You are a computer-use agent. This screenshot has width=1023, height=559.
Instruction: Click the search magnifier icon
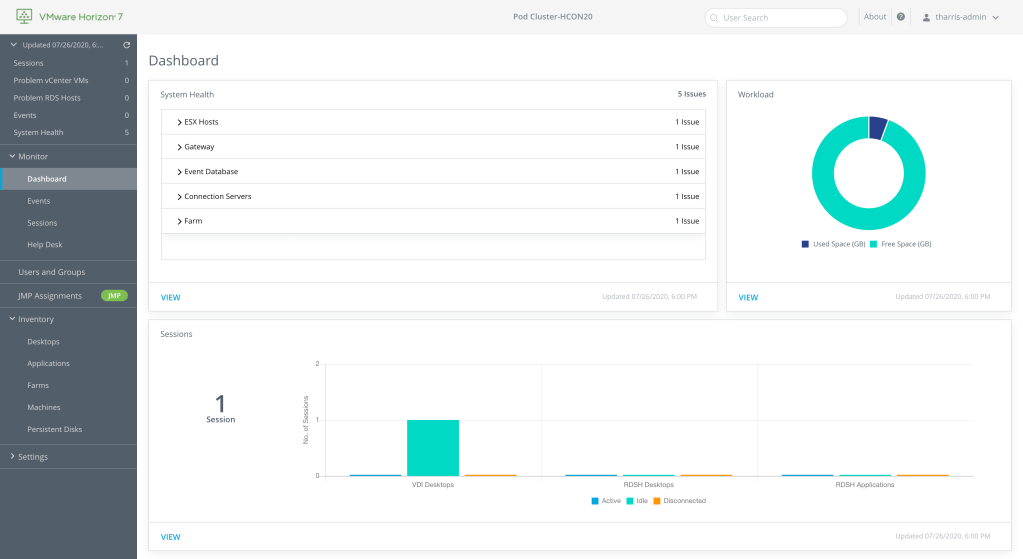coord(714,18)
